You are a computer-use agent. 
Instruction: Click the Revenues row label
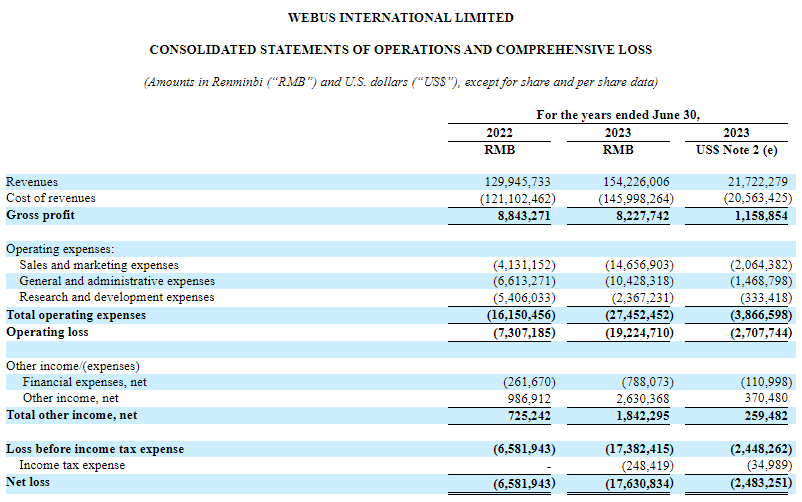[x=32, y=182]
